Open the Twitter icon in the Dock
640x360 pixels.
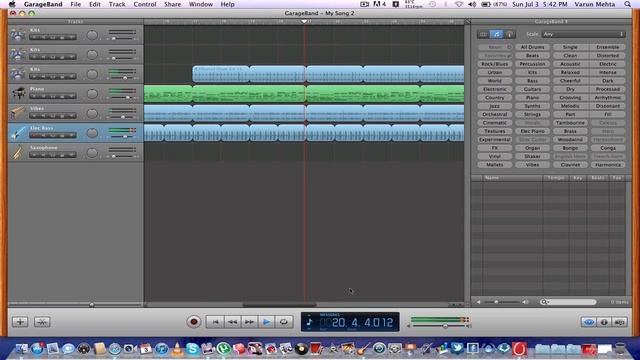pos(457,348)
